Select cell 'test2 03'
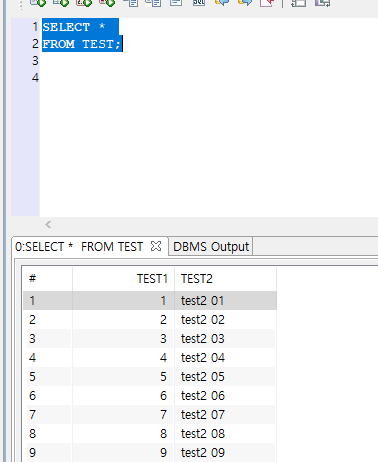The width and height of the screenshot is (378, 462). point(225,339)
